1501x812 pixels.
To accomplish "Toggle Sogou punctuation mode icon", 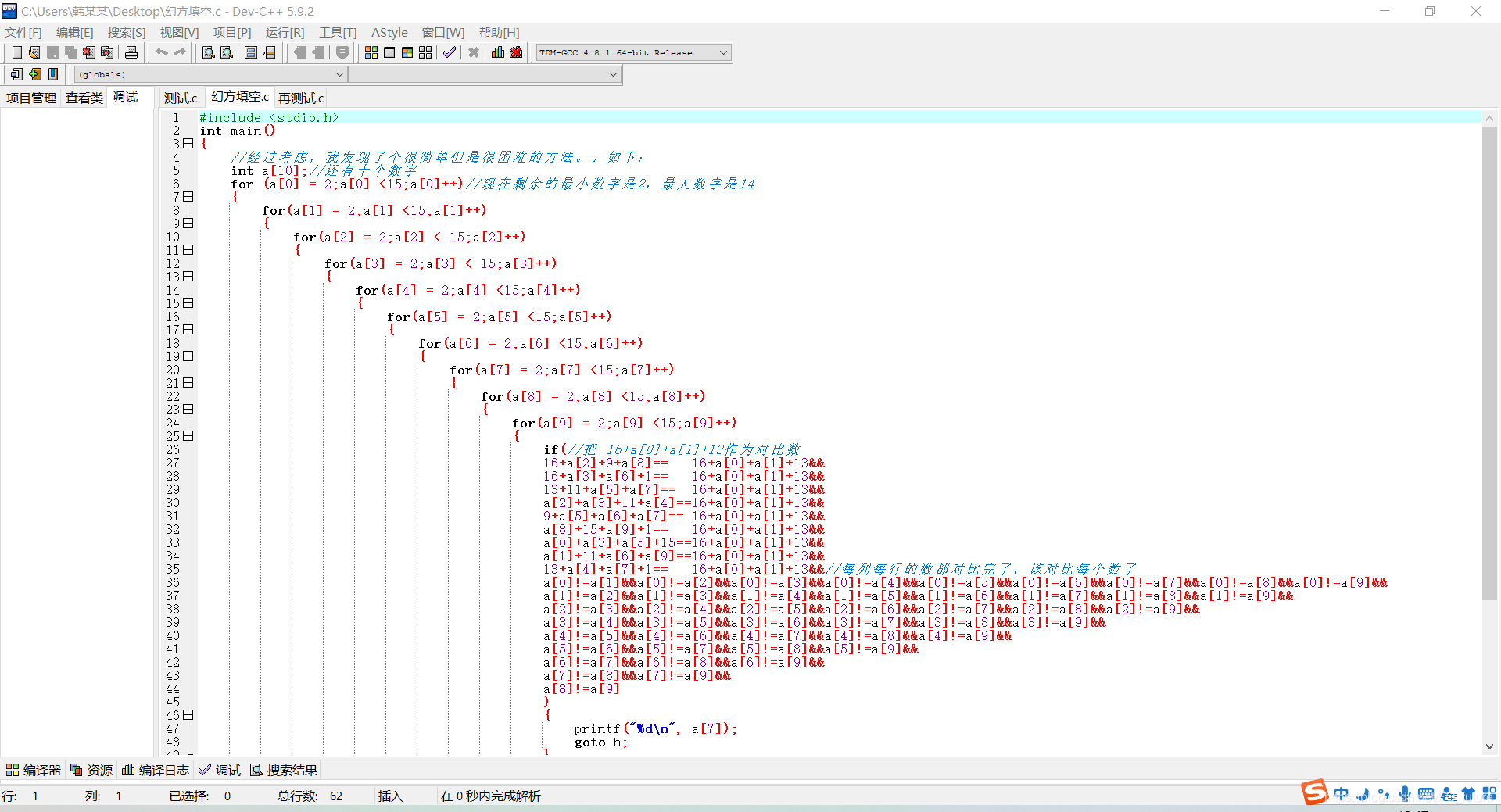I will [x=1384, y=794].
